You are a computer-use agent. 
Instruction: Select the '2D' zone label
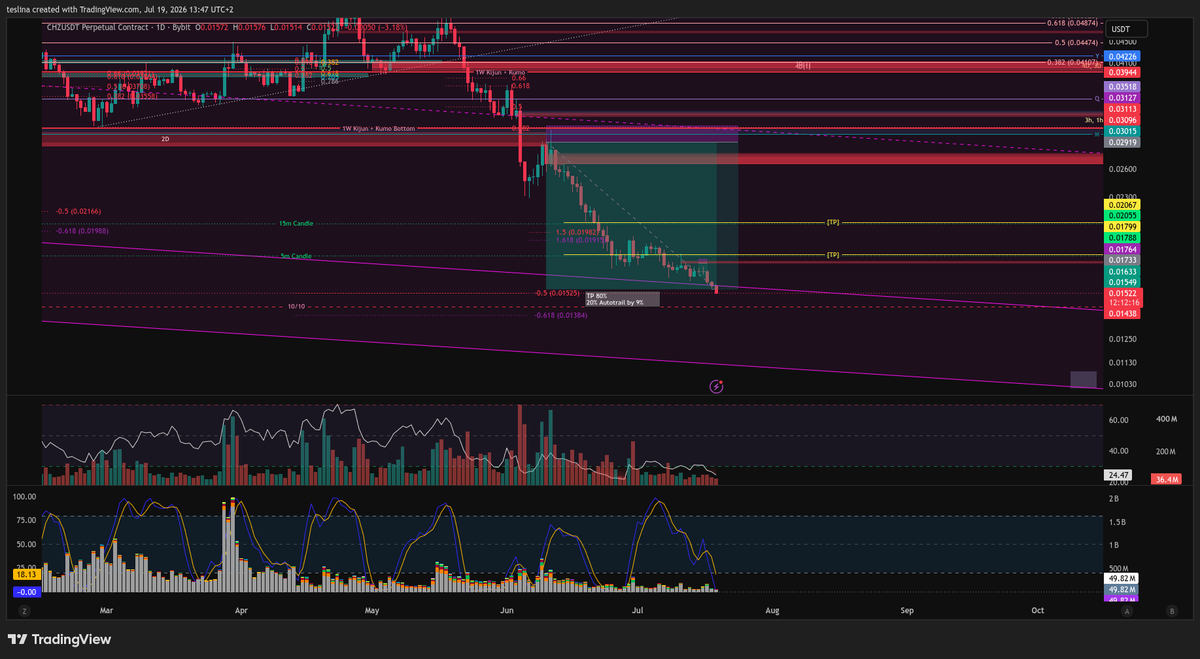click(x=165, y=140)
